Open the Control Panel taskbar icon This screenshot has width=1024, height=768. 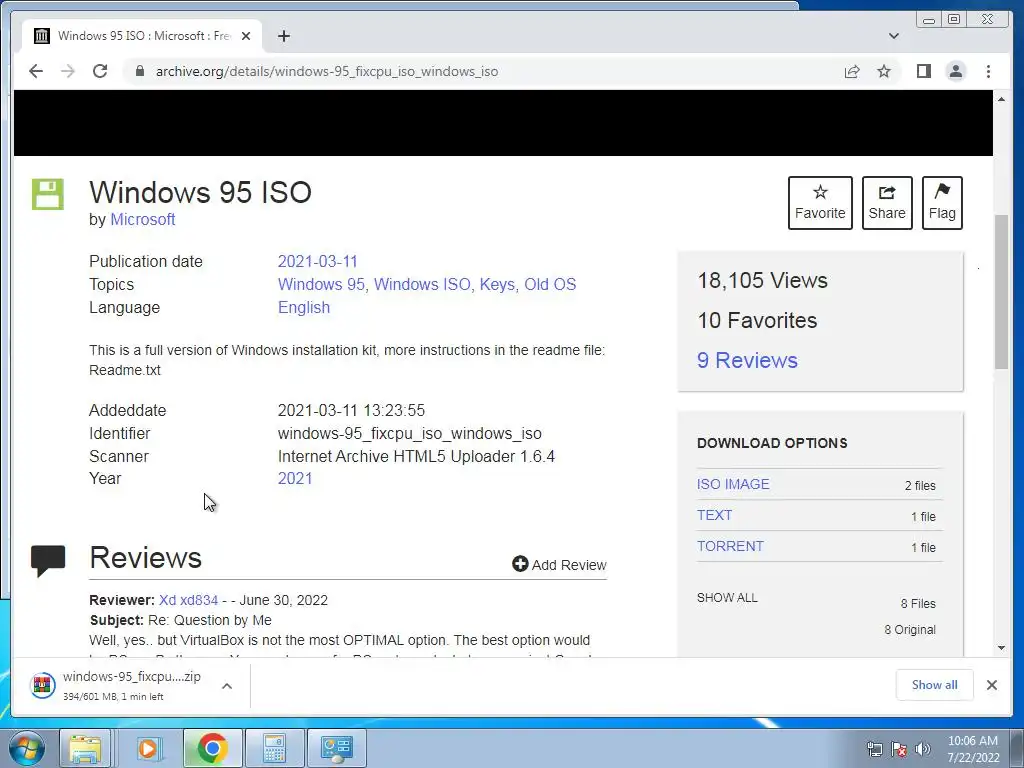coord(336,748)
